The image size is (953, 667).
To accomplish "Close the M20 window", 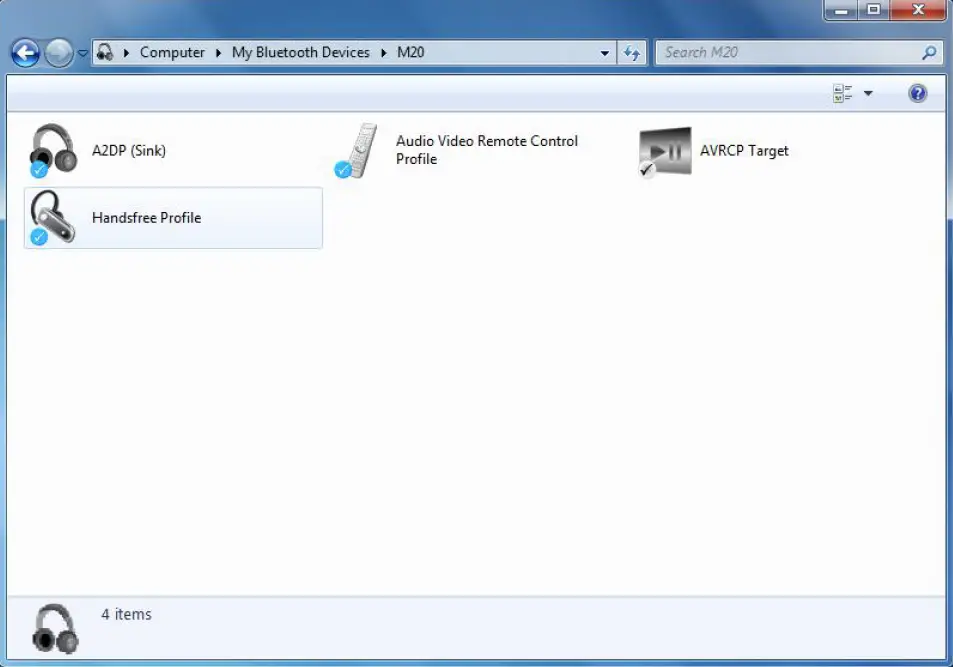I will (918, 10).
